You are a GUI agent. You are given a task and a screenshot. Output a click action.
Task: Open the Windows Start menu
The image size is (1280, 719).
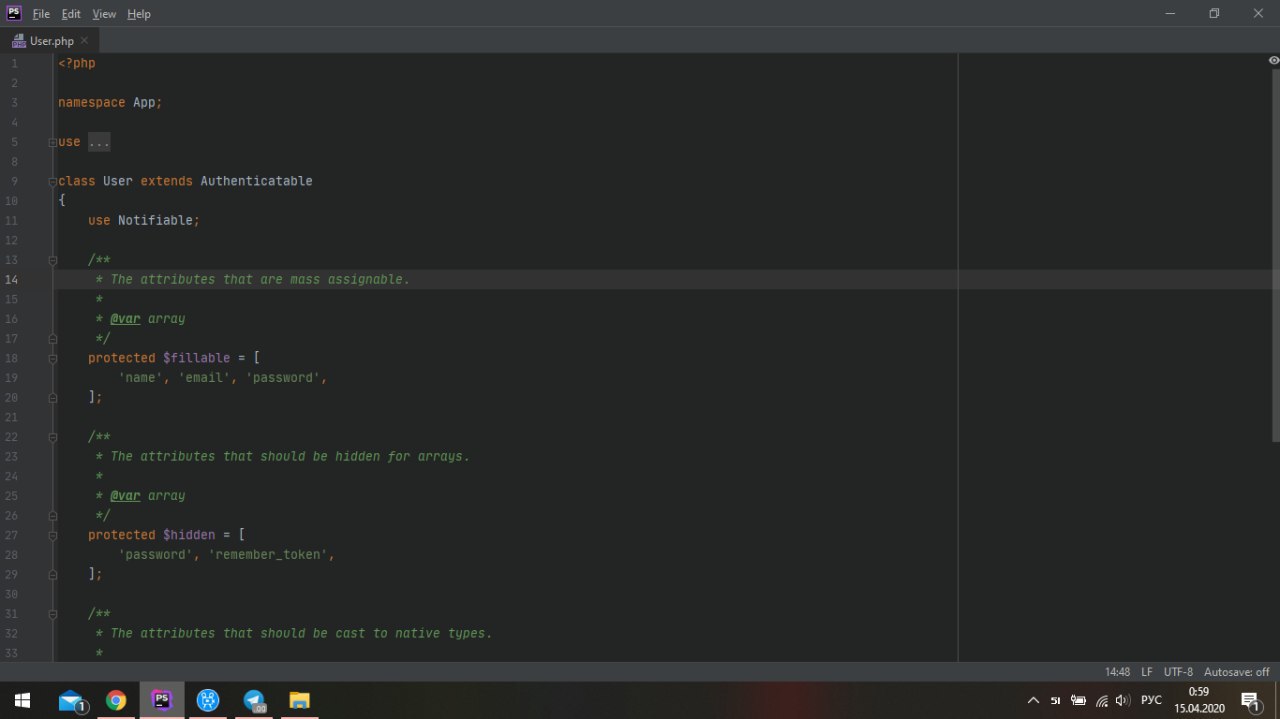pyautogui.click(x=22, y=700)
